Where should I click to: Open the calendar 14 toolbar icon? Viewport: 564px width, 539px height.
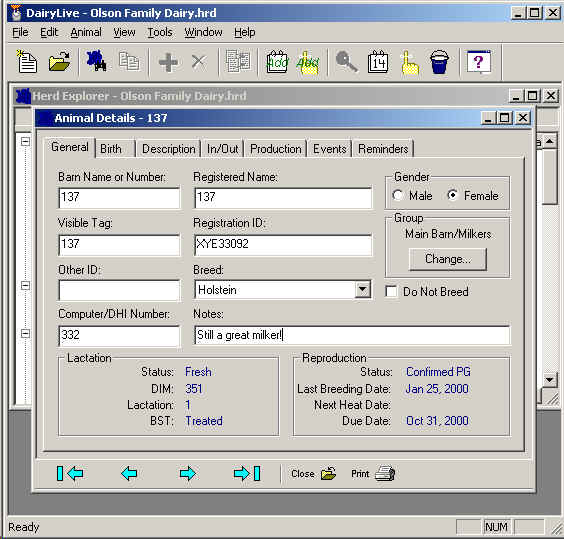click(378, 62)
